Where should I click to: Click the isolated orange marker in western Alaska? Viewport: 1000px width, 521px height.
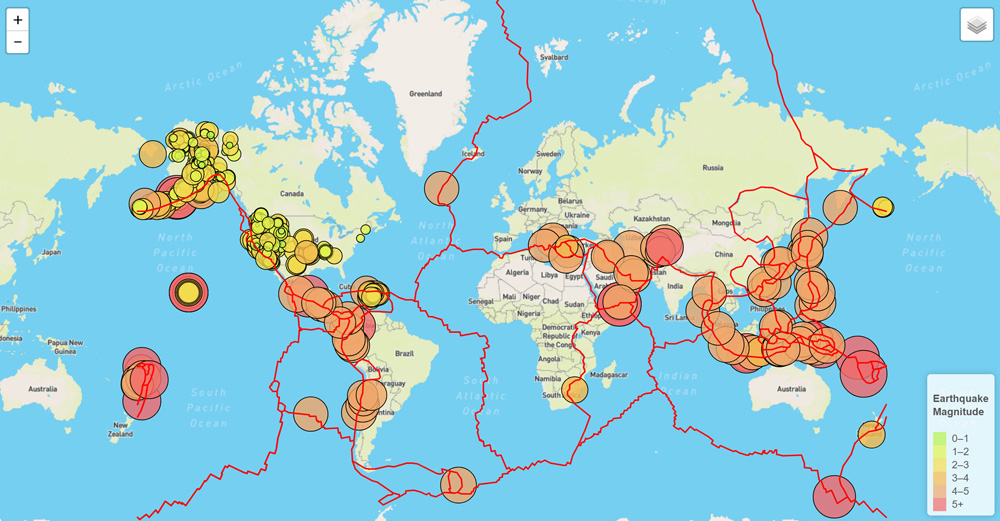tap(152, 154)
